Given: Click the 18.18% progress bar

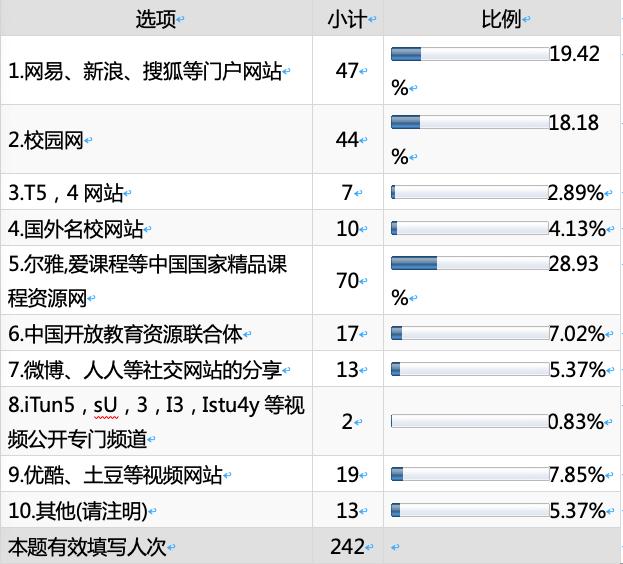Looking at the screenshot, I should click(469, 122).
